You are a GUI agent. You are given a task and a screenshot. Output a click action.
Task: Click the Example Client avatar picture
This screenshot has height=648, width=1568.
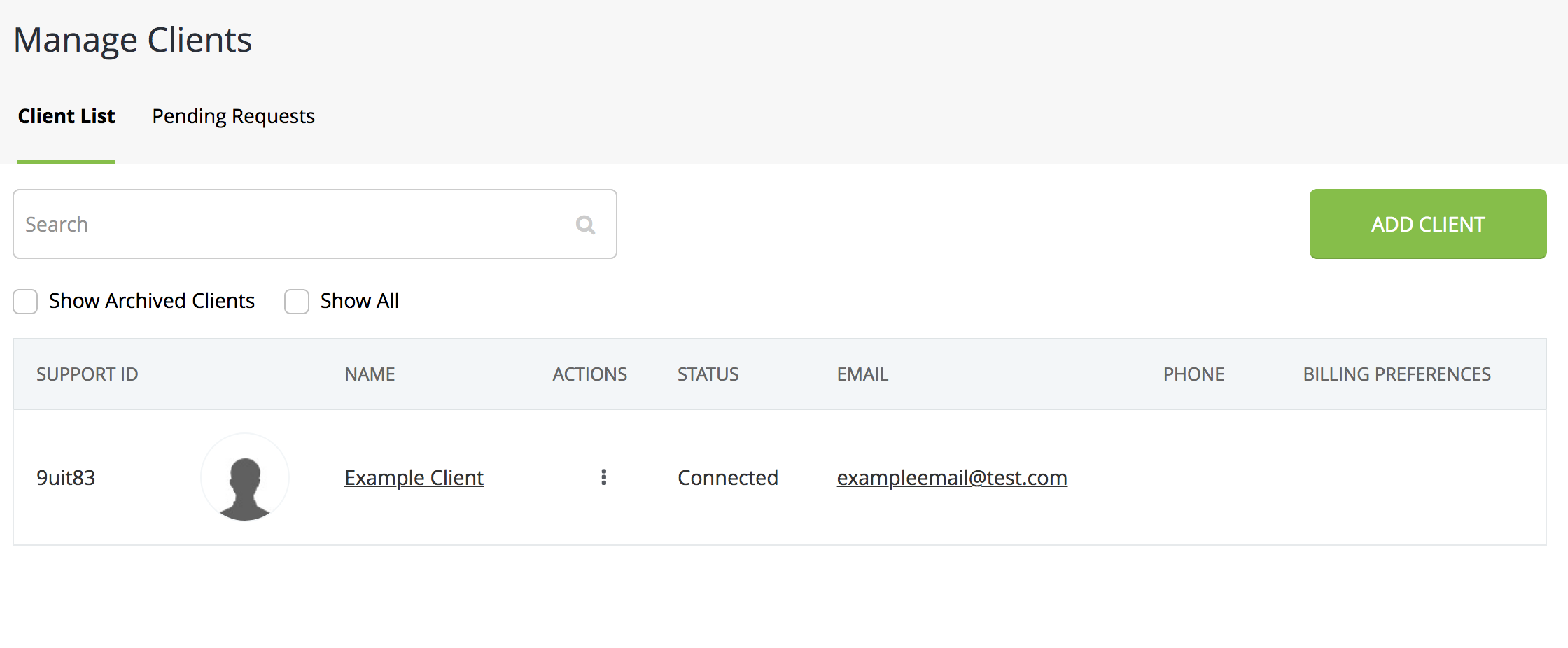click(x=245, y=478)
